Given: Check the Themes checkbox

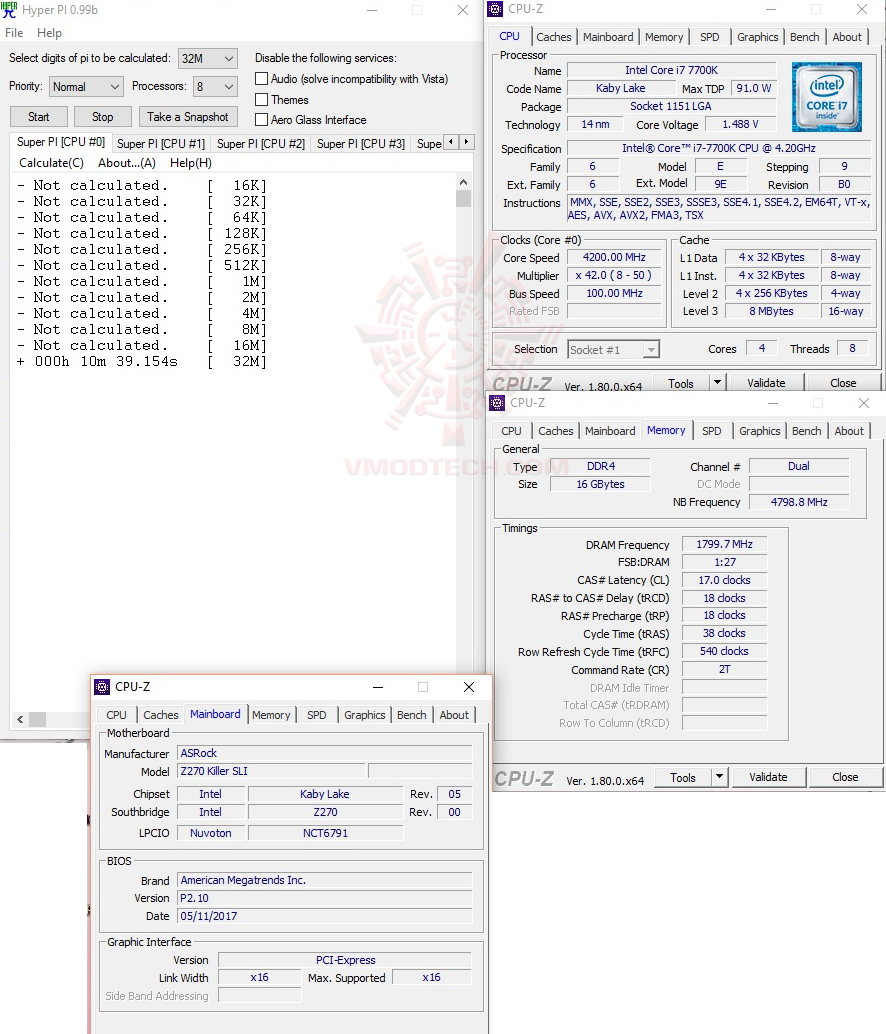Looking at the screenshot, I should (261, 100).
